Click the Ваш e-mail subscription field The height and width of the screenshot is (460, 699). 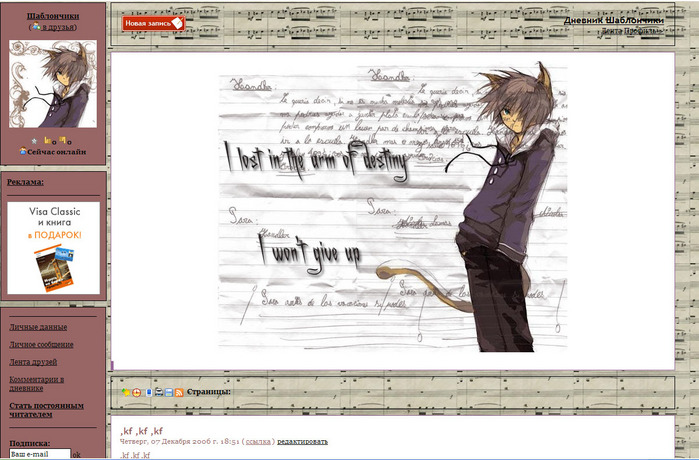point(40,454)
